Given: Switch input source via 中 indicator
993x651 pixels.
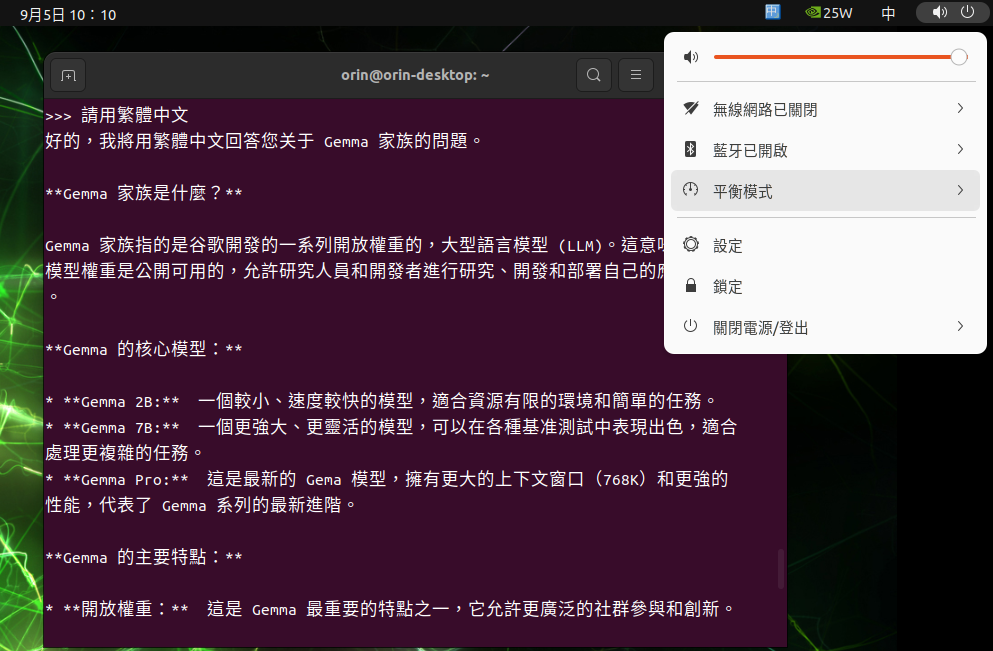Looking at the screenshot, I should coord(889,13).
